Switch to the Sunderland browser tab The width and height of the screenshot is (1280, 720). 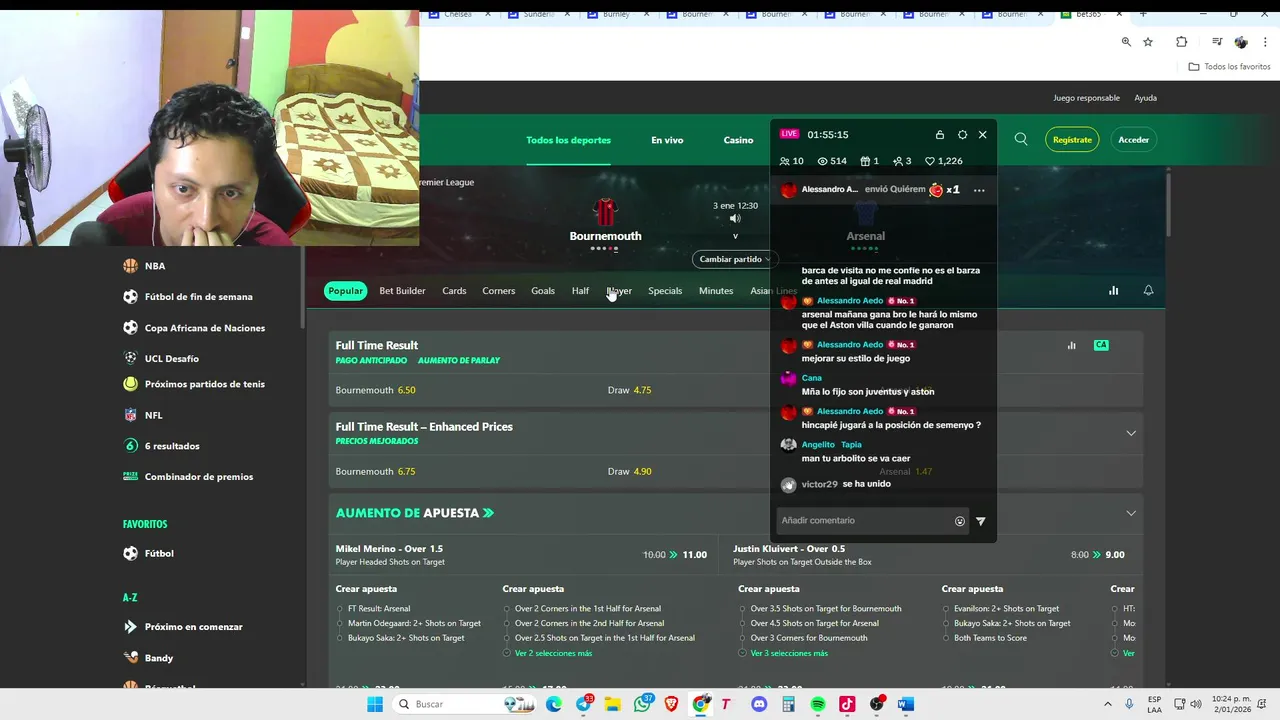point(538,14)
